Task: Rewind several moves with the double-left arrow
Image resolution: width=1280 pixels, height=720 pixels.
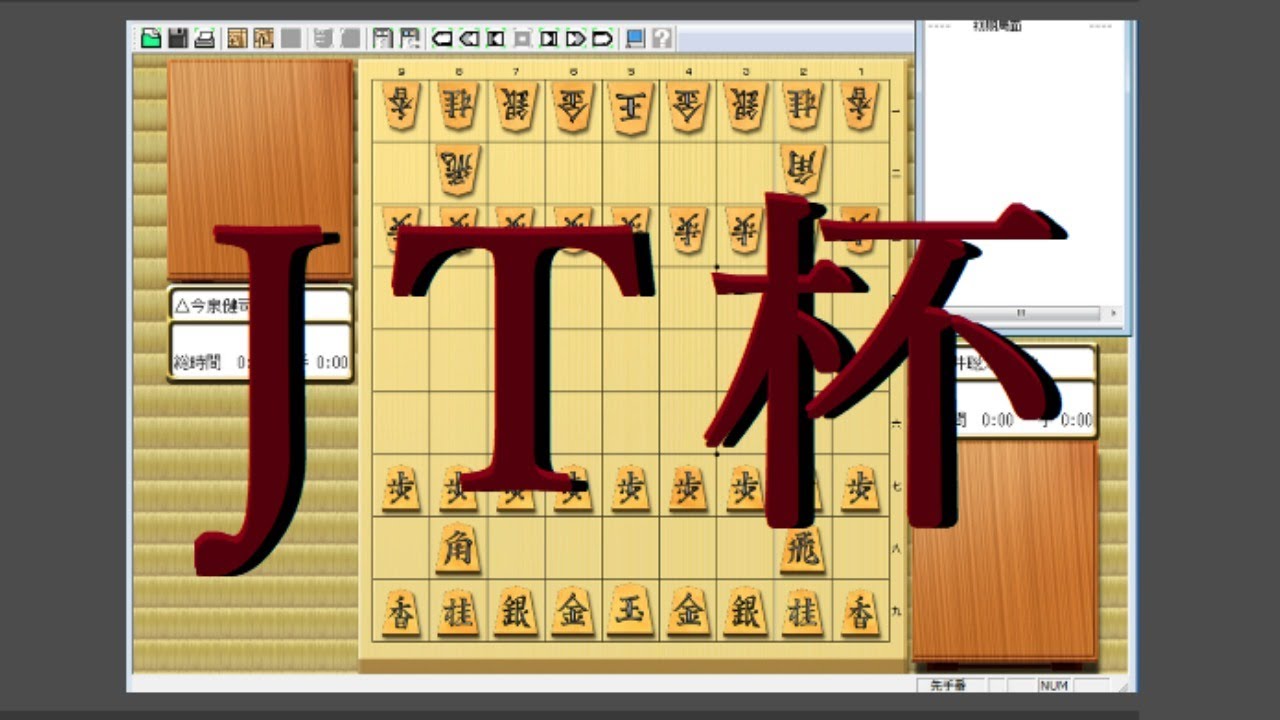Action: coord(468,39)
